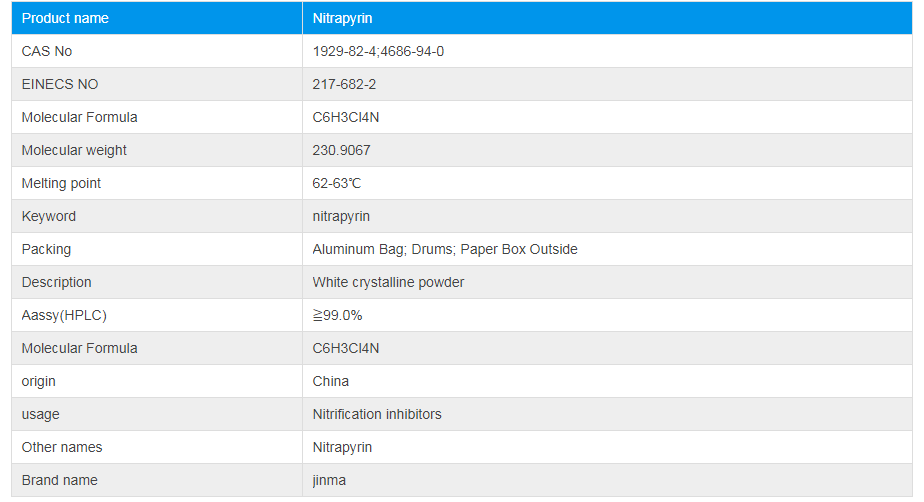Select the packing text starting with Aluminum Bag

point(445,249)
